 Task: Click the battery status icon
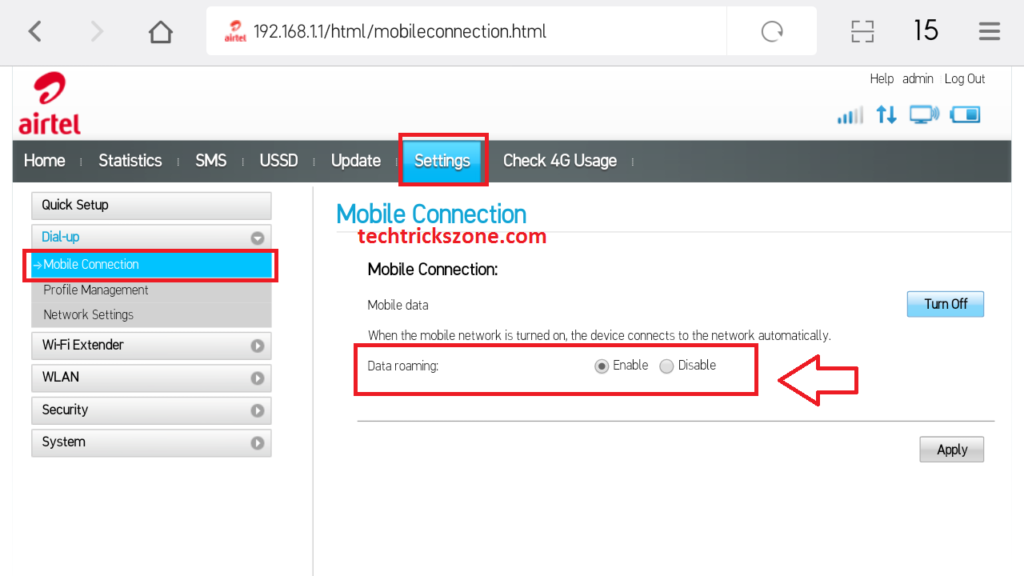965,115
